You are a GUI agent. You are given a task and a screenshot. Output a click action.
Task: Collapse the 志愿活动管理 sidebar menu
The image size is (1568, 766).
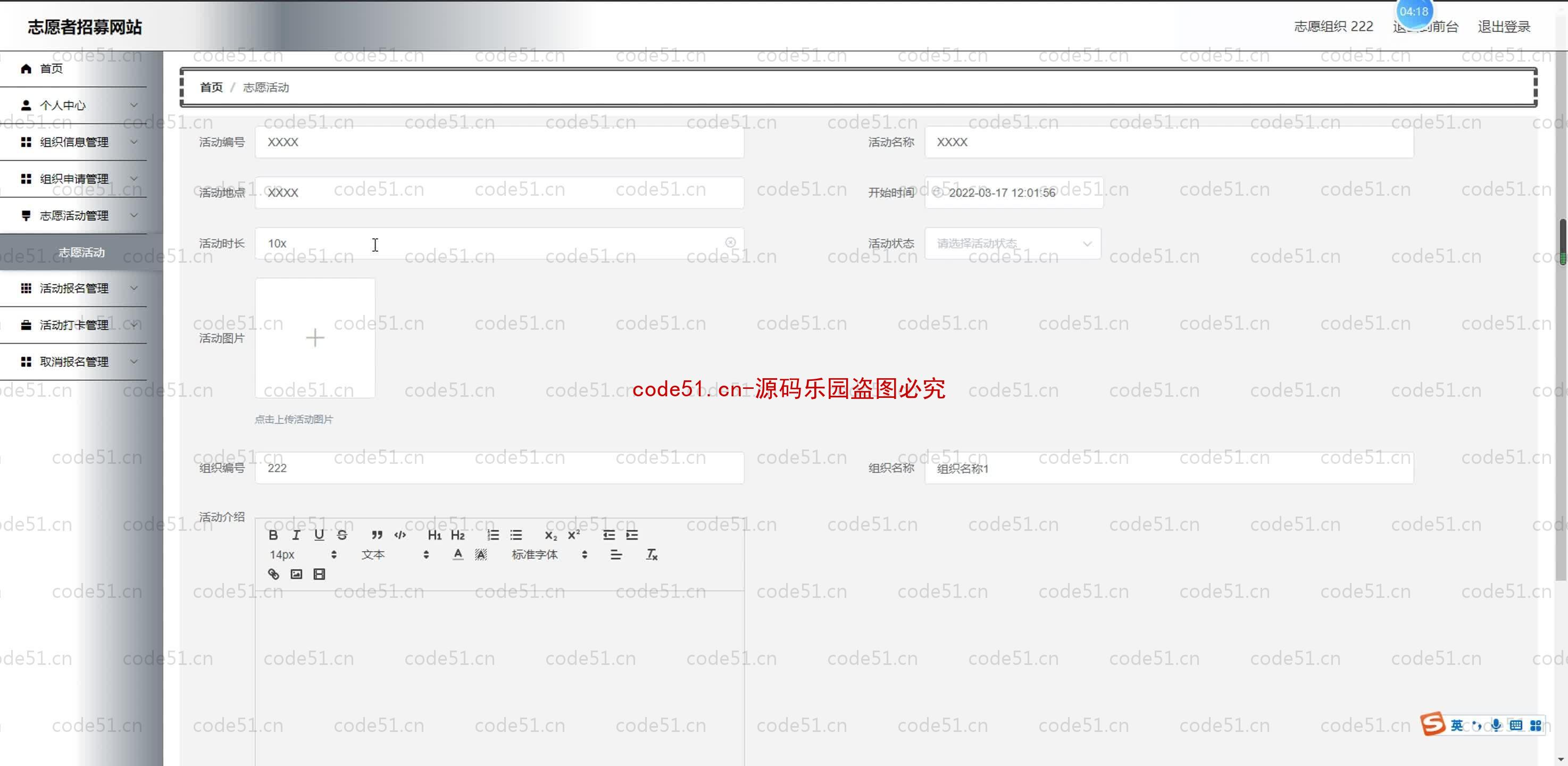point(73,215)
